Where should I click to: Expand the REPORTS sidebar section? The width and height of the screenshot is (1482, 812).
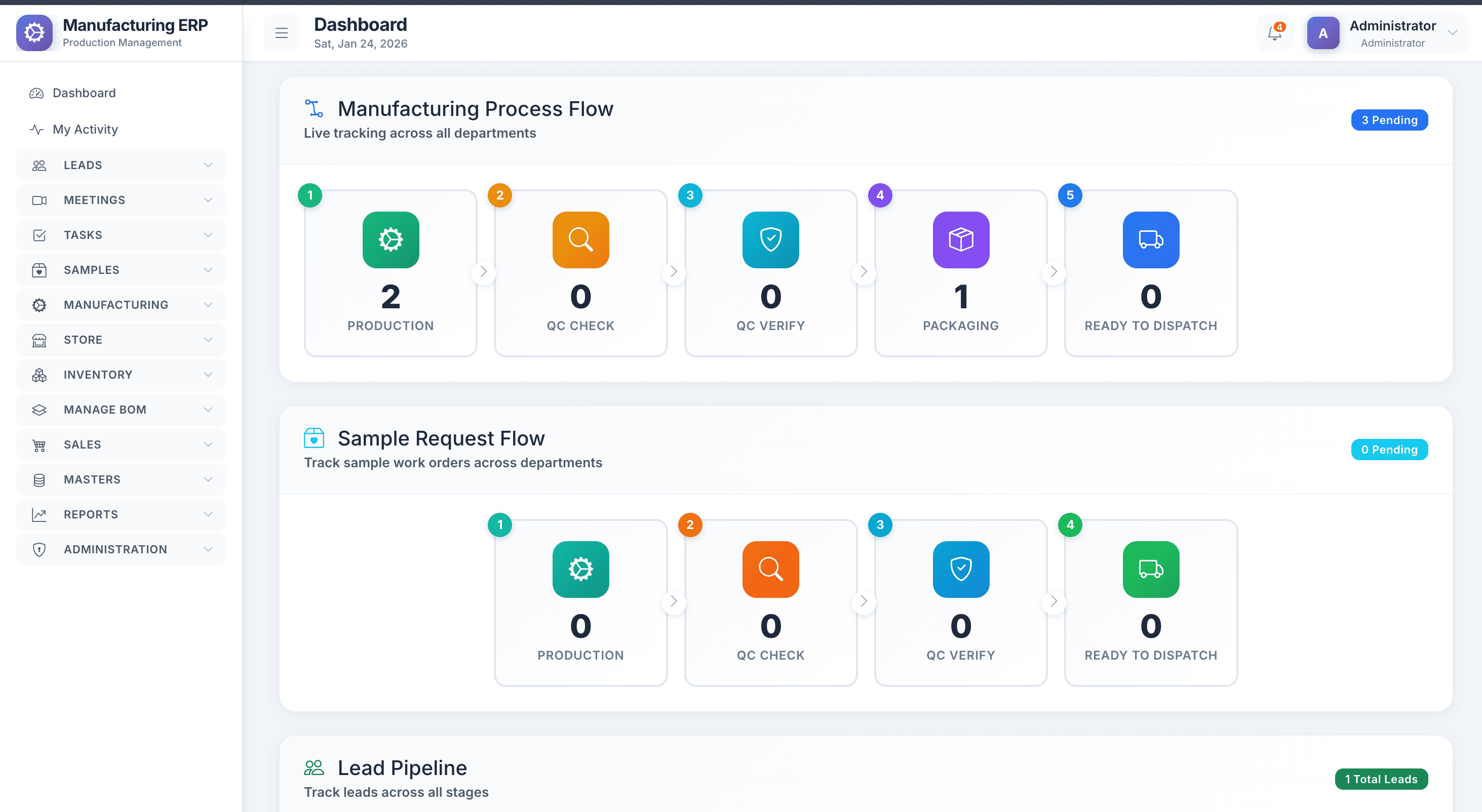pos(121,515)
